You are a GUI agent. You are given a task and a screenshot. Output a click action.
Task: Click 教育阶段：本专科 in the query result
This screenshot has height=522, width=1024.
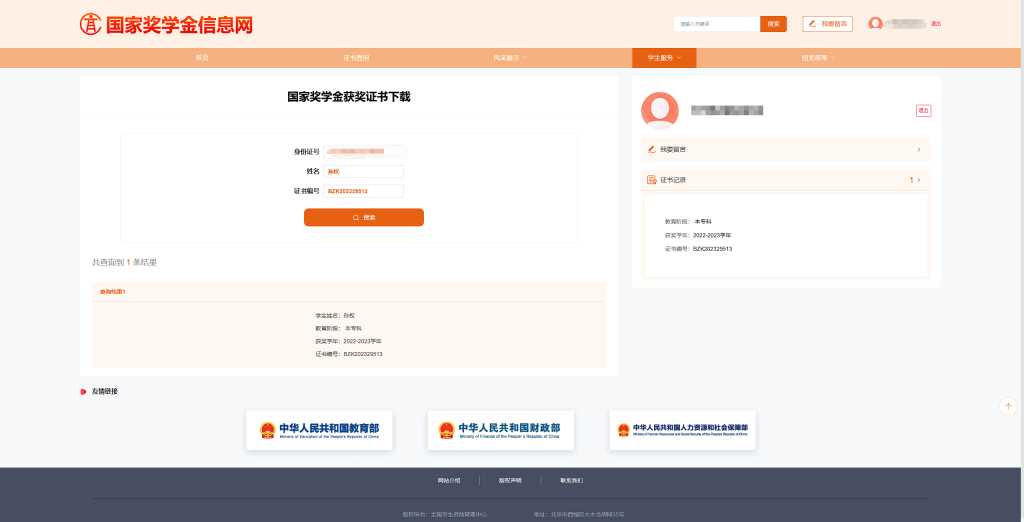(338, 328)
